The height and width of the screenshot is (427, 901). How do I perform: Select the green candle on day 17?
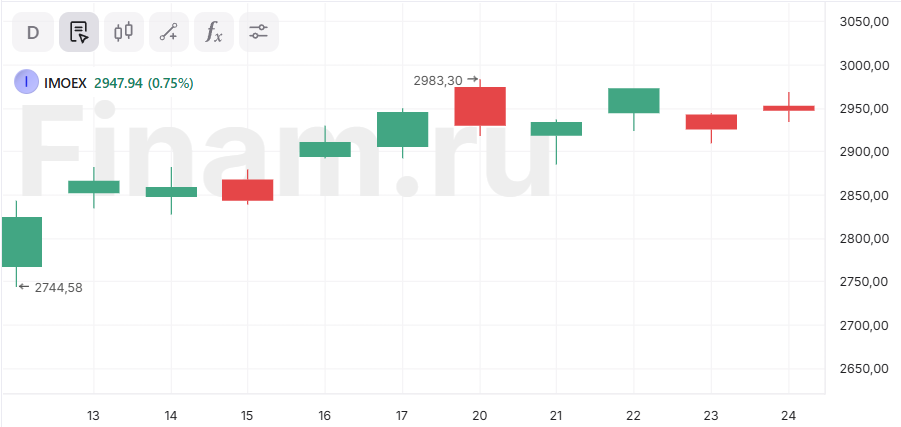(403, 129)
